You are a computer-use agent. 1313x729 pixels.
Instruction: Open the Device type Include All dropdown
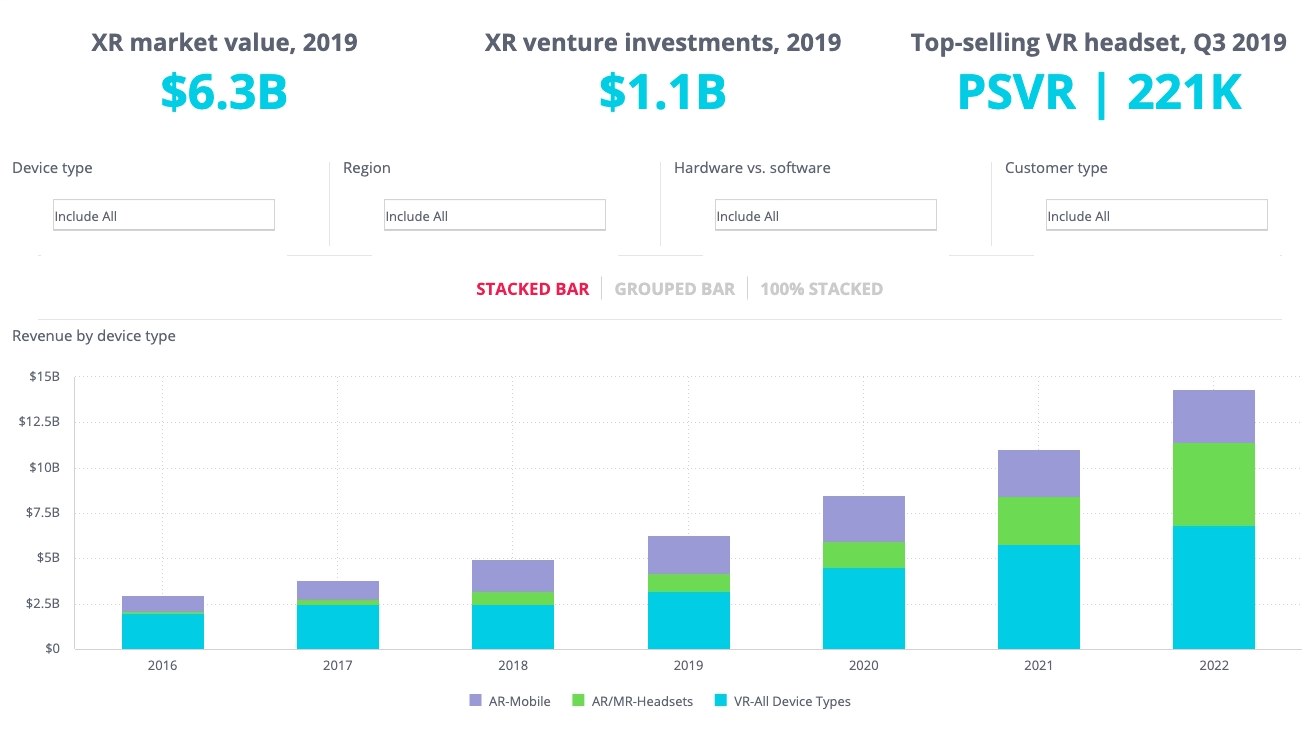click(x=163, y=216)
